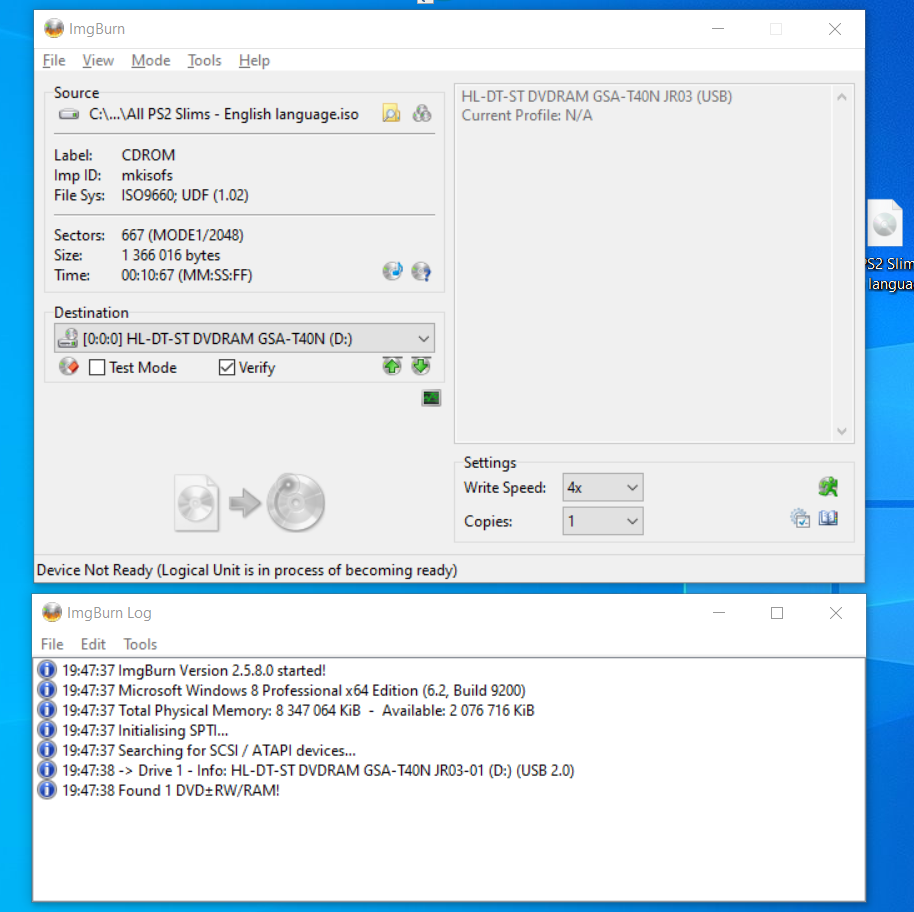Click the scroll down arrow in device info panel

pyautogui.click(x=841, y=431)
